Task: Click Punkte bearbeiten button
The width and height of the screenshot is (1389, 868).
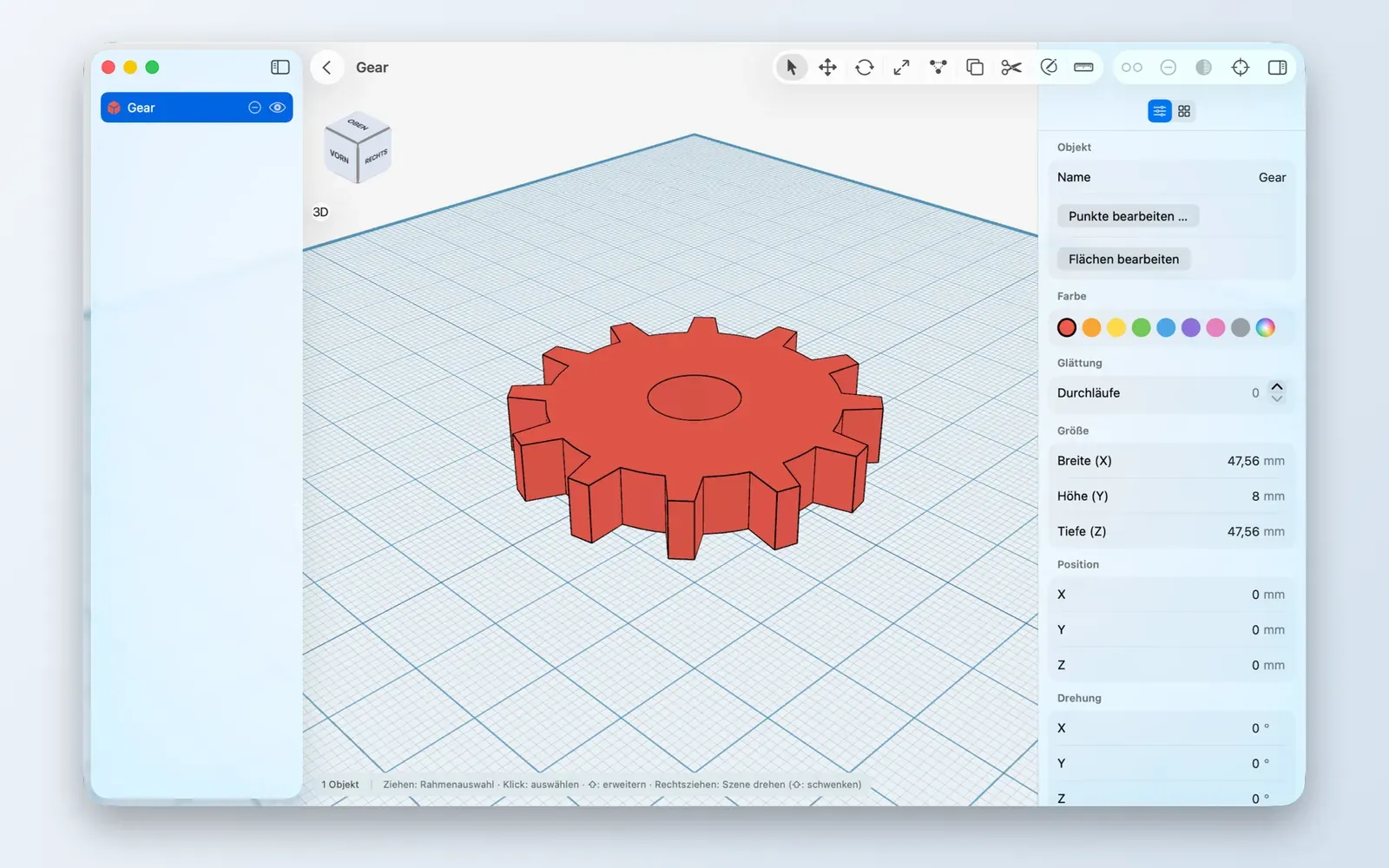Action: click(1128, 216)
